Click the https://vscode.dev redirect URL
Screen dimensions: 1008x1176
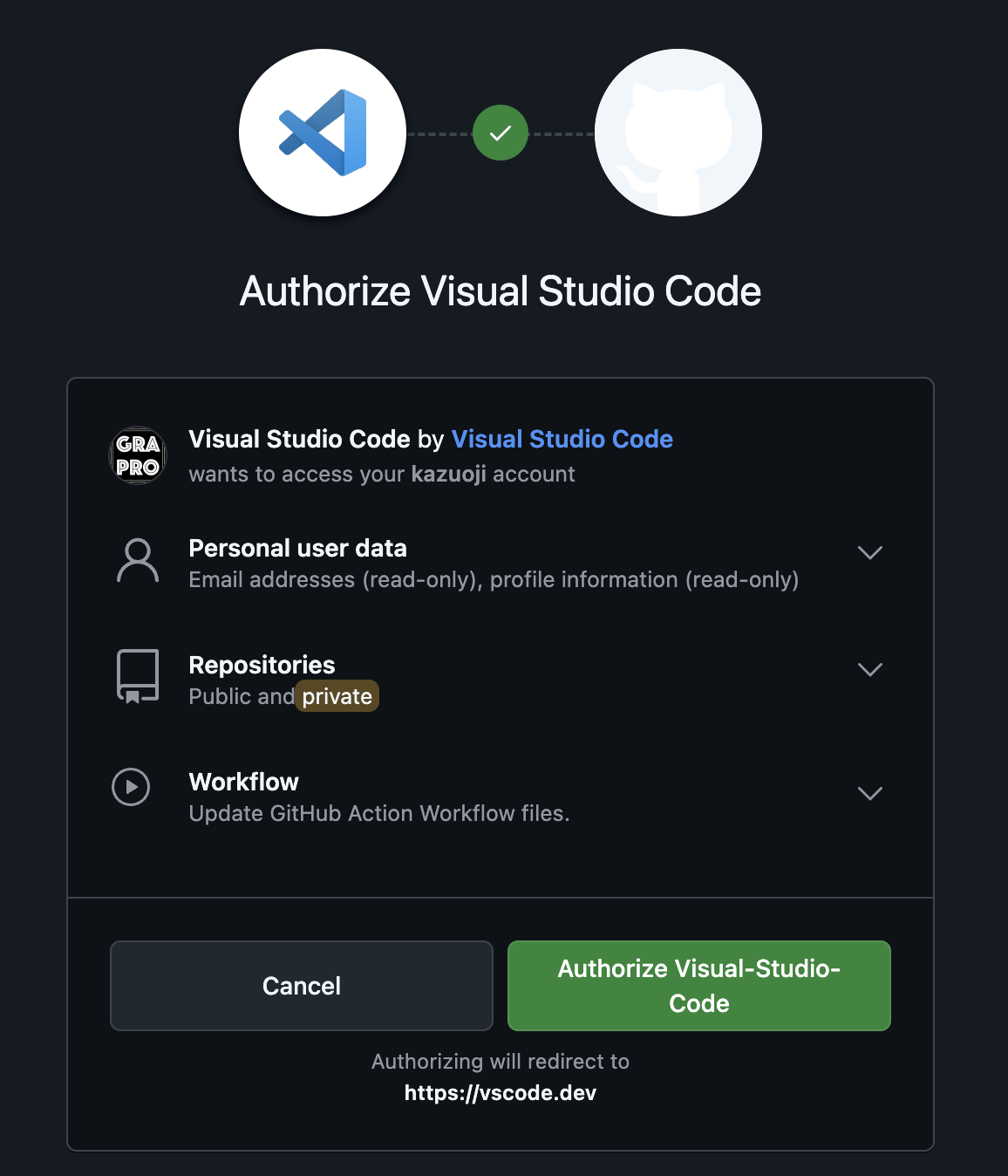tap(500, 1093)
